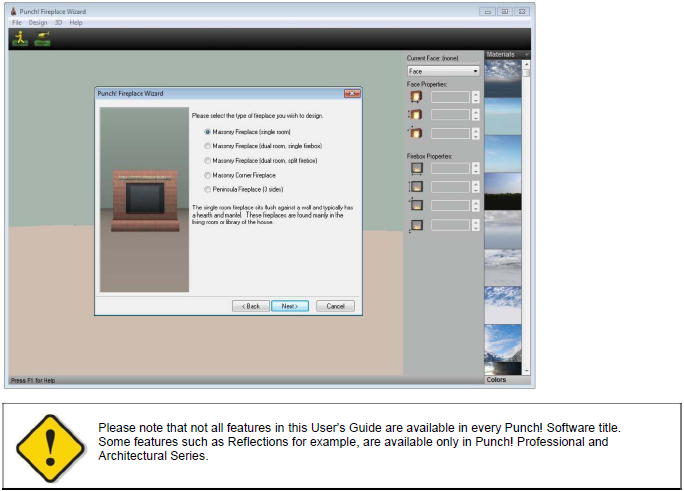Increase the face height spinner value

[x=475, y=112]
